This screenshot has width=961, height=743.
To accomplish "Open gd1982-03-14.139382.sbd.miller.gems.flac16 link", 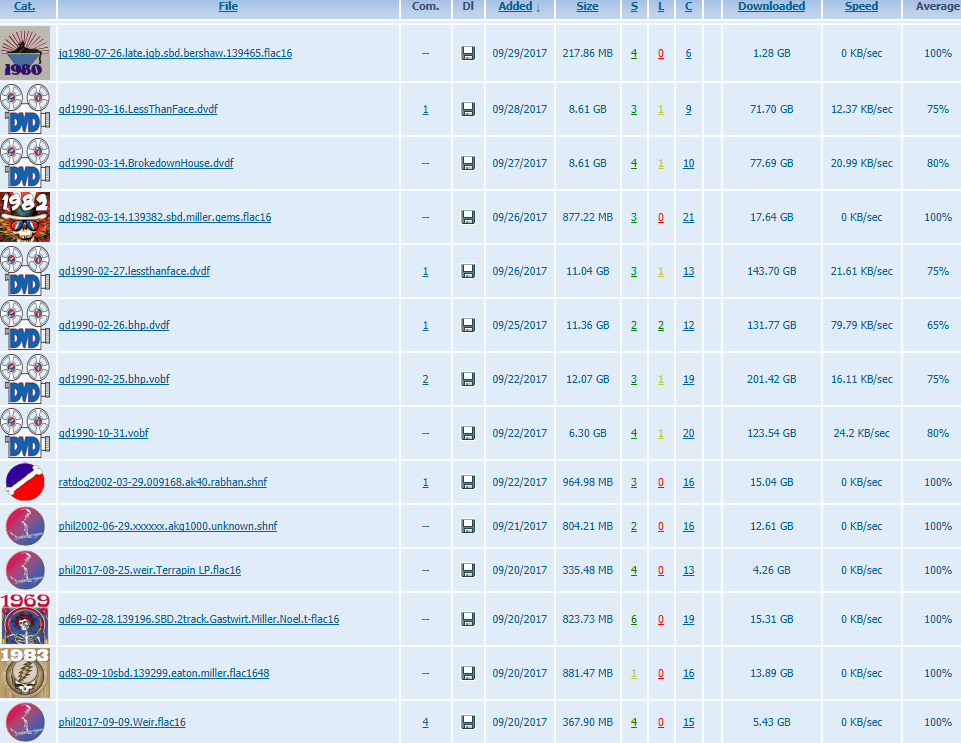I will [x=165, y=217].
